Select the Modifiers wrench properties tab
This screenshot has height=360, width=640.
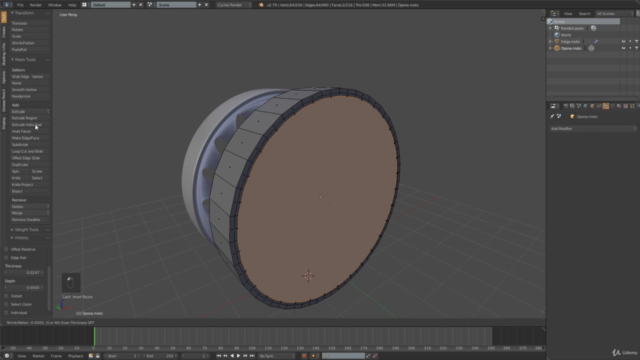pyautogui.click(x=606, y=106)
